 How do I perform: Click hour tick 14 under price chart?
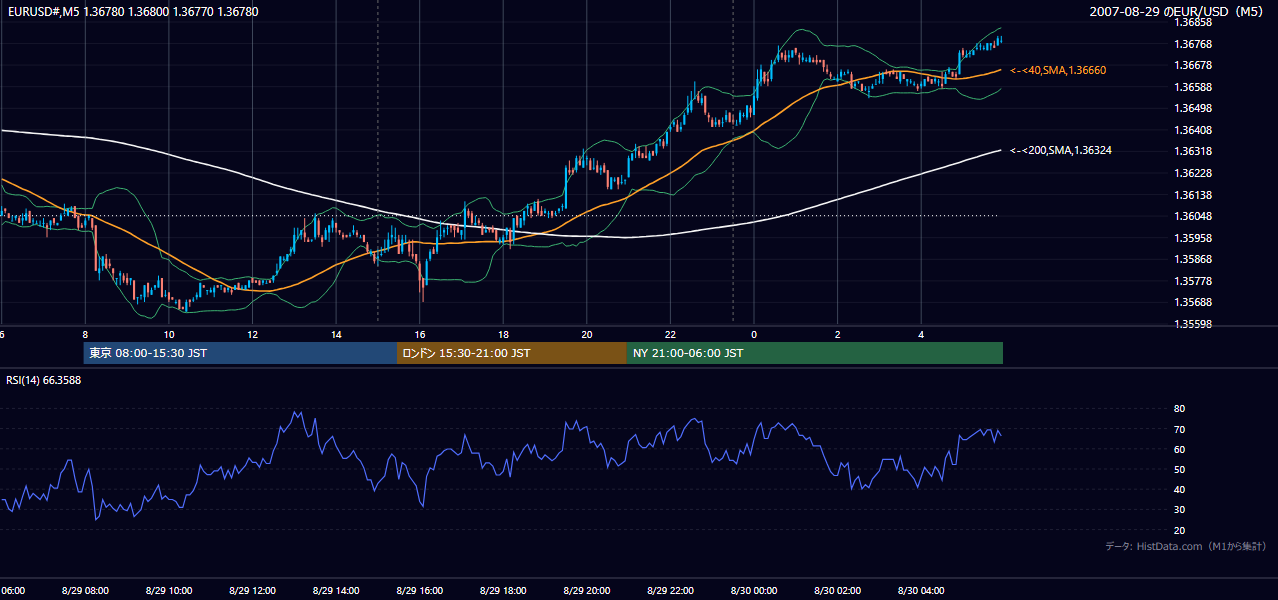point(336,334)
